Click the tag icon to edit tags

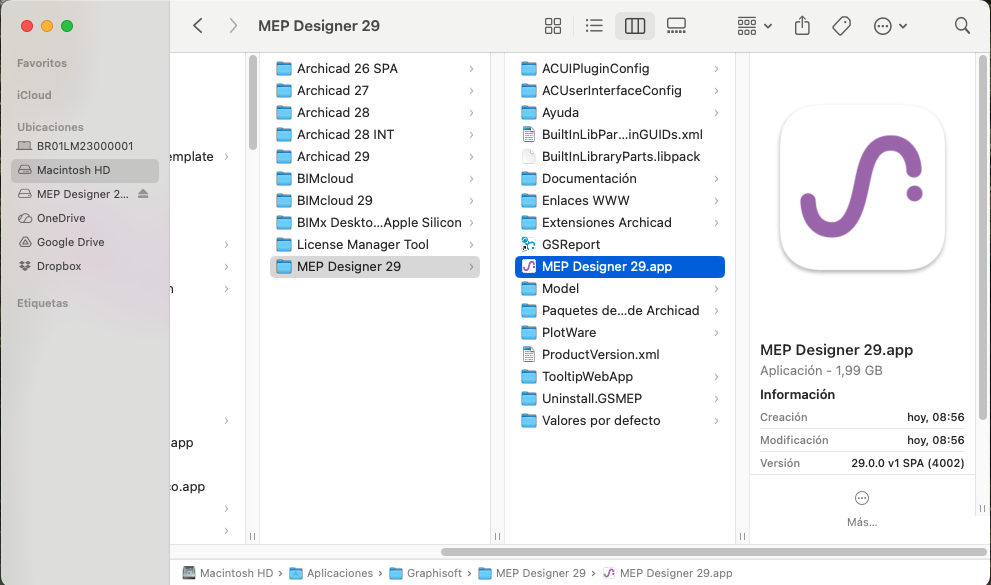841,26
